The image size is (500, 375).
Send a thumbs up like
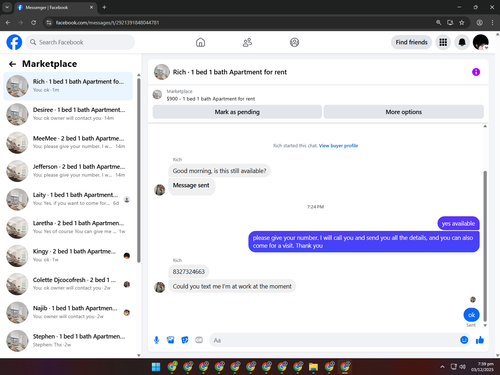tap(480, 340)
